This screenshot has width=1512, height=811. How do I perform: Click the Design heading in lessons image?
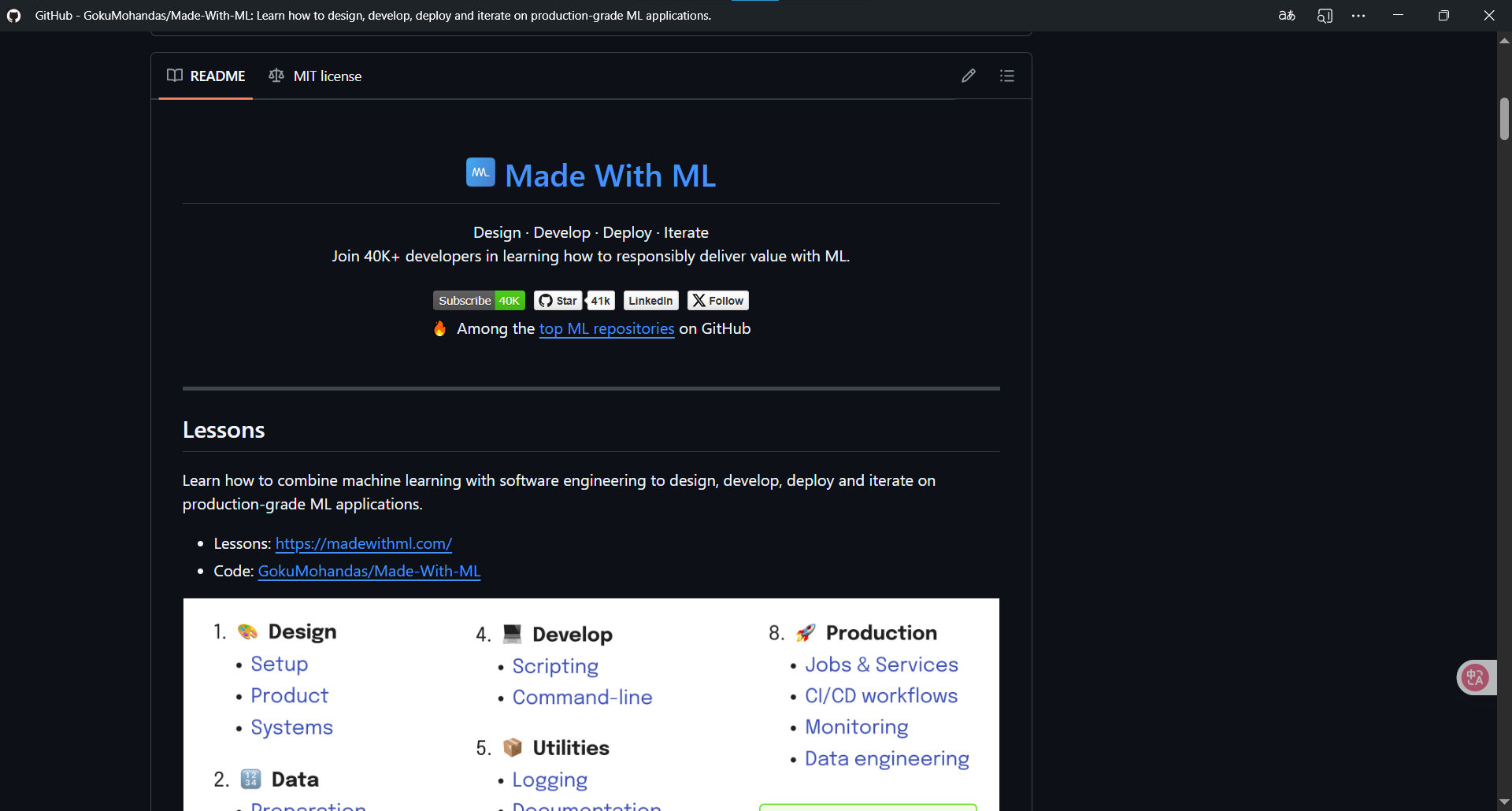(x=302, y=631)
